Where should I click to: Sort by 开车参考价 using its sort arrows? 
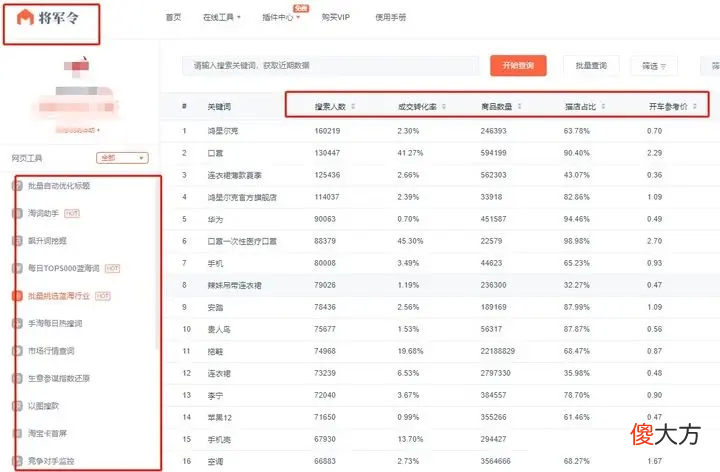(x=695, y=107)
